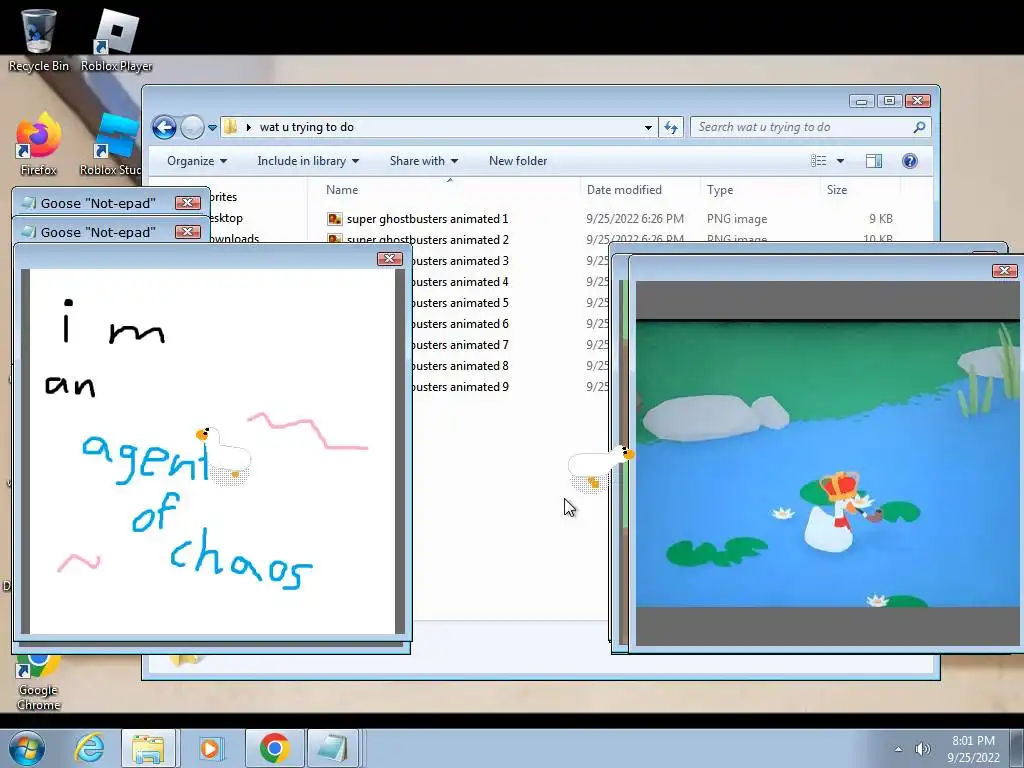
Task: Click the 9/25/2022 6:26 PM date of animated 1
Action: pos(635,219)
